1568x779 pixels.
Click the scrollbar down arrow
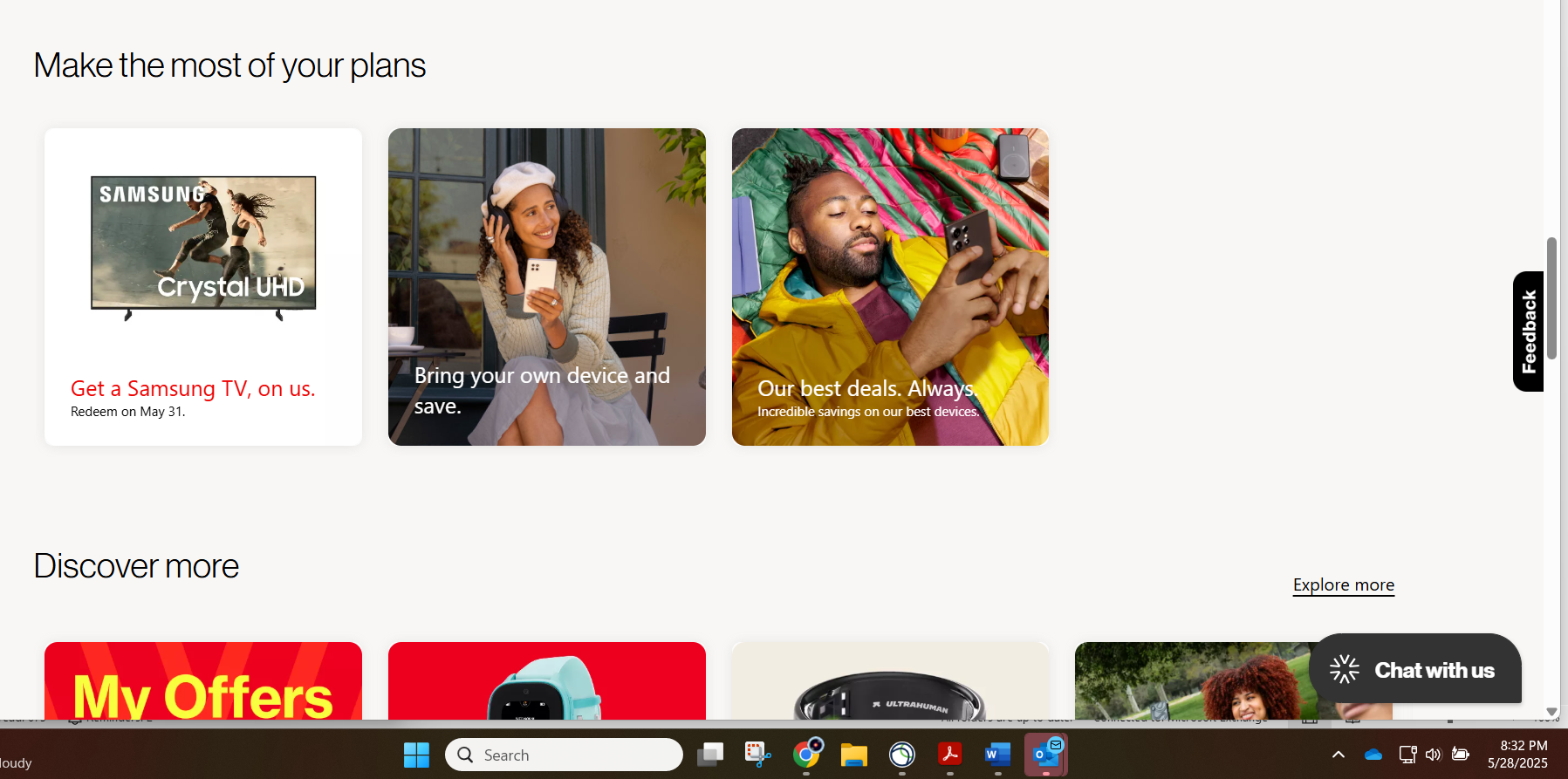click(1551, 712)
